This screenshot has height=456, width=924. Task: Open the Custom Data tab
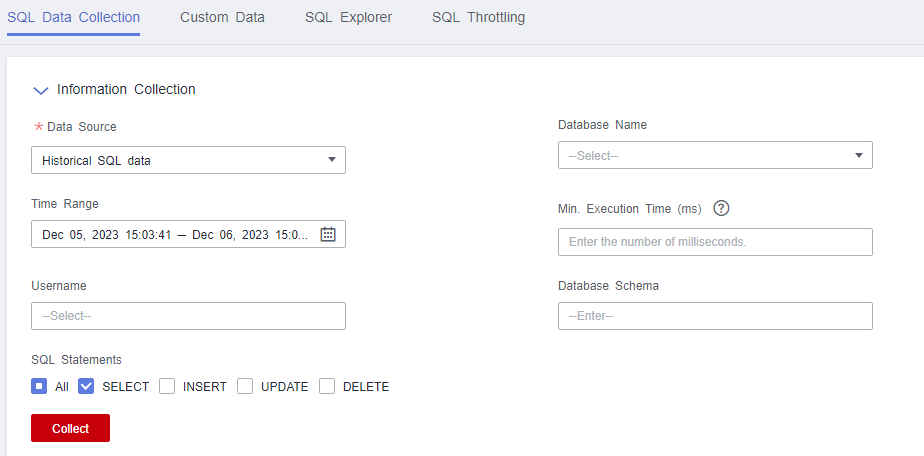222,18
